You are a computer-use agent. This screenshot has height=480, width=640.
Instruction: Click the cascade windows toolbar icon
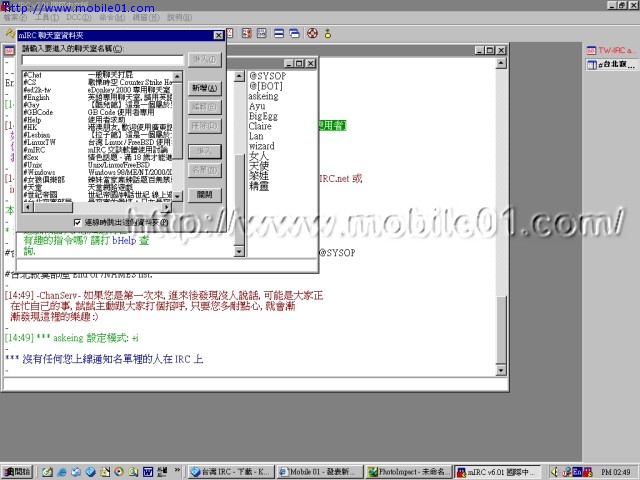pyautogui.click(x=294, y=33)
